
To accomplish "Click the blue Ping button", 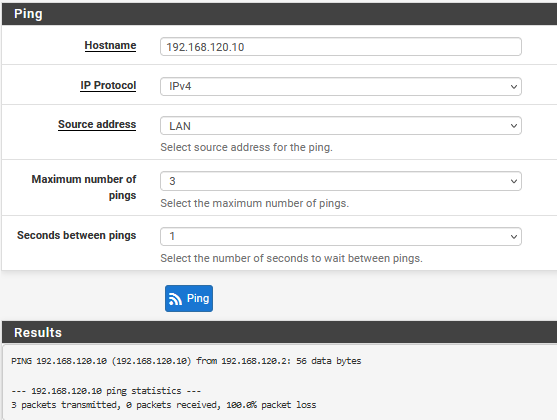I will (x=189, y=298).
